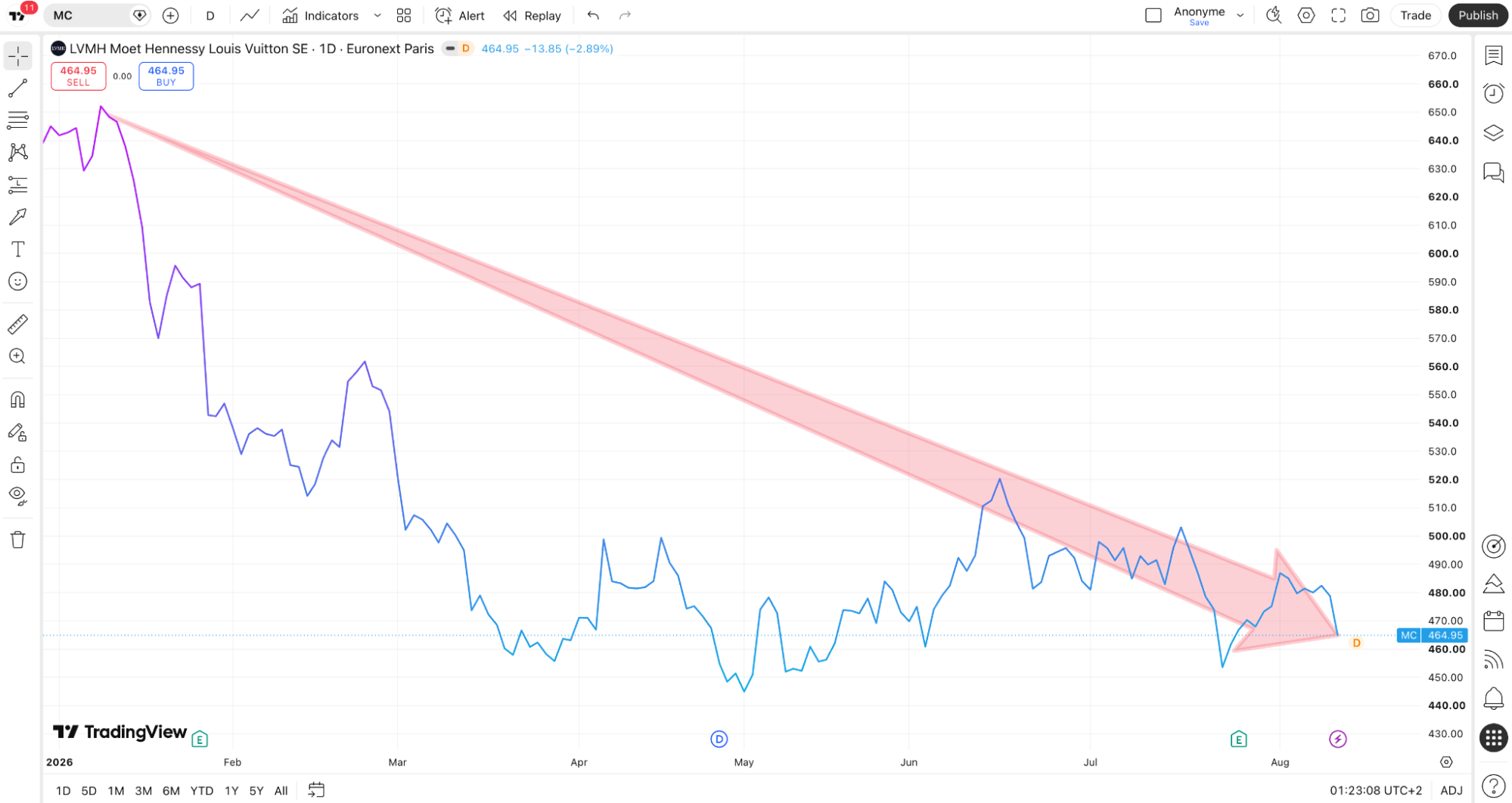Viewport: 1512px width, 803px height.
Task: Start bar Replay mode
Action: (532, 15)
